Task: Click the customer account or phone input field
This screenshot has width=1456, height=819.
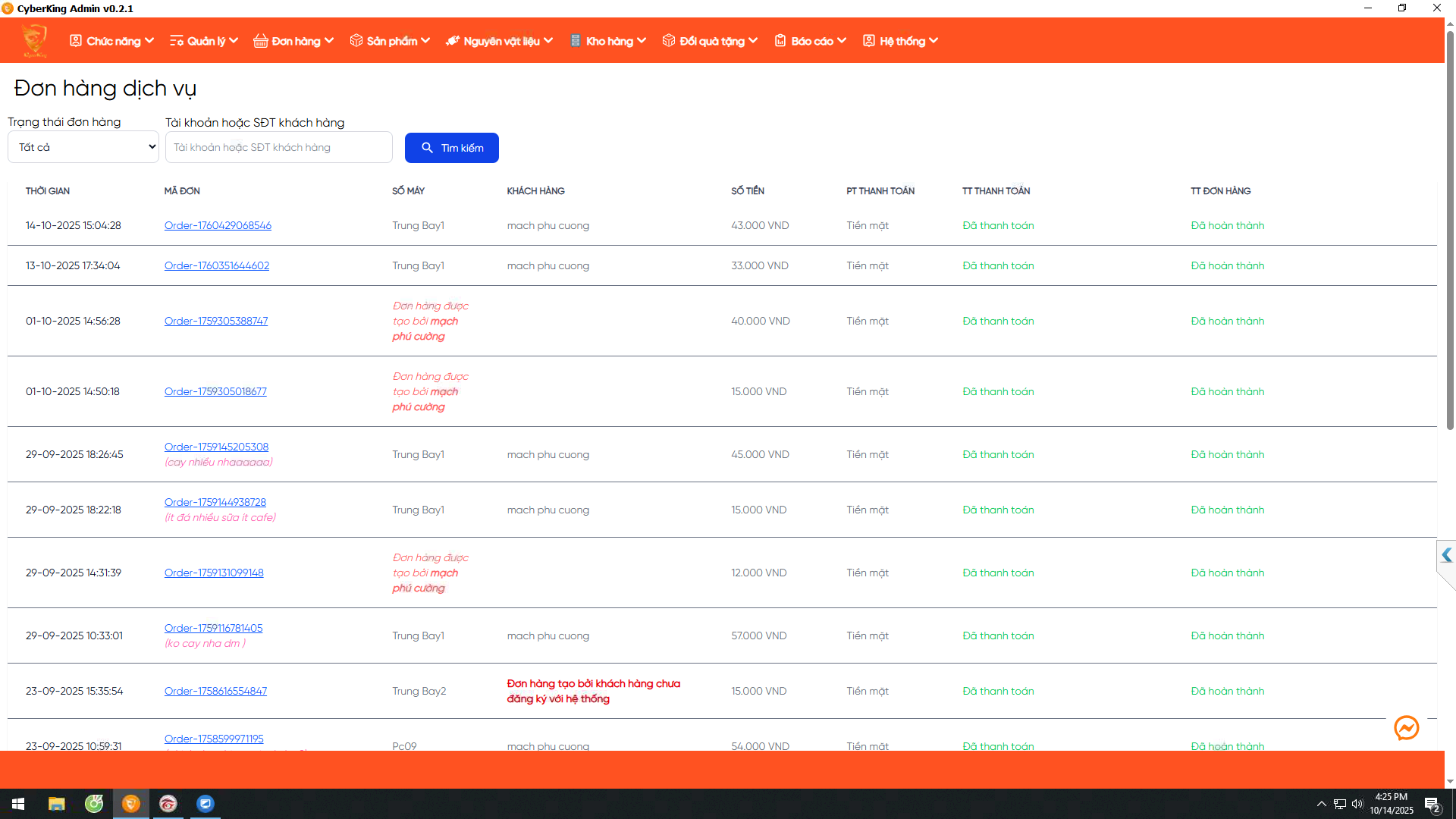Action: click(278, 147)
